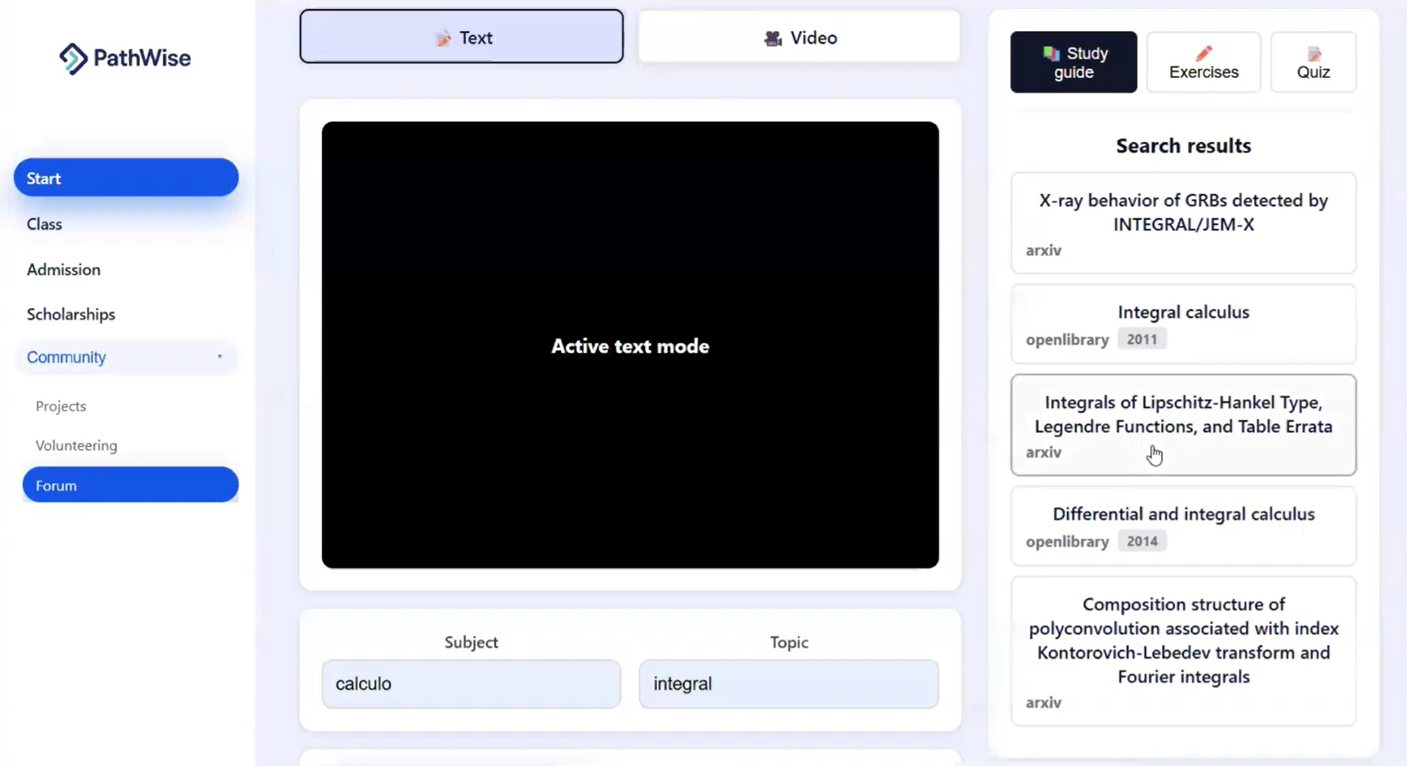Click the pencil icon on Exercises button

click(x=1204, y=53)
